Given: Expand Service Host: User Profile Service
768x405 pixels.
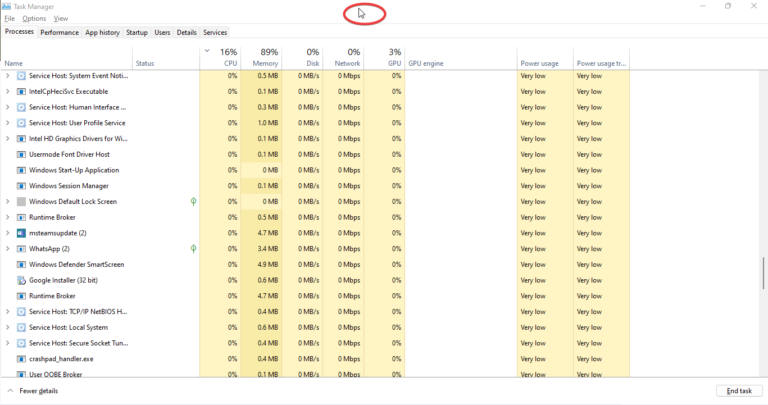Looking at the screenshot, I should pyautogui.click(x=8, y=123).
